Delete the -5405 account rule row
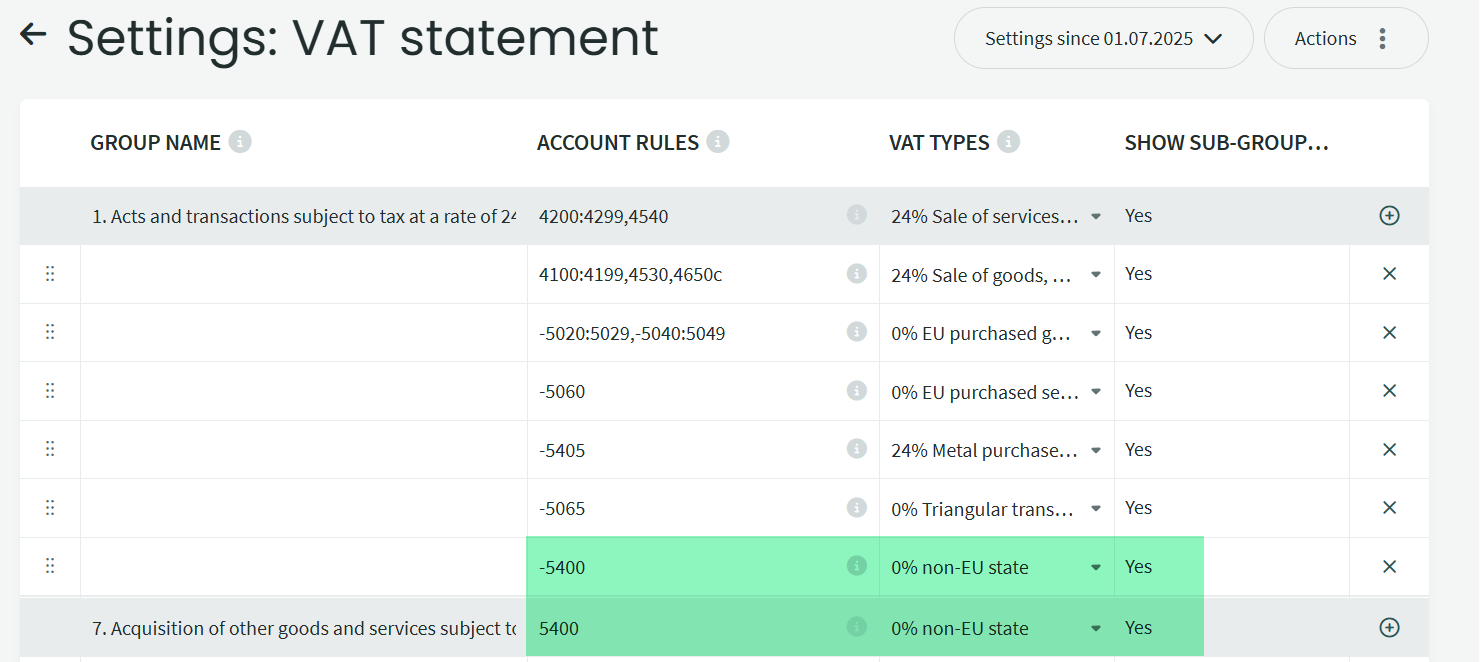Image resolution: width=1480 pixels, height=662 pixels. [x=1389, y=450]
